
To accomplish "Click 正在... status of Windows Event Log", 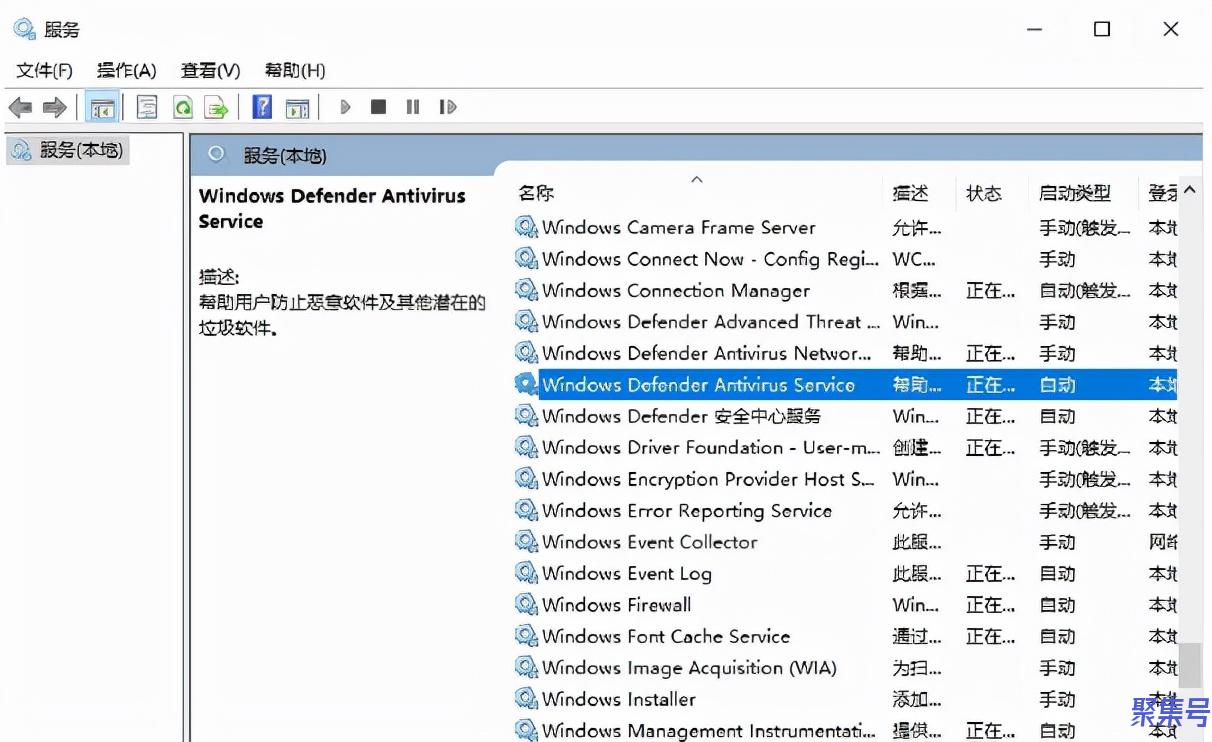I will tap(991, 573).
